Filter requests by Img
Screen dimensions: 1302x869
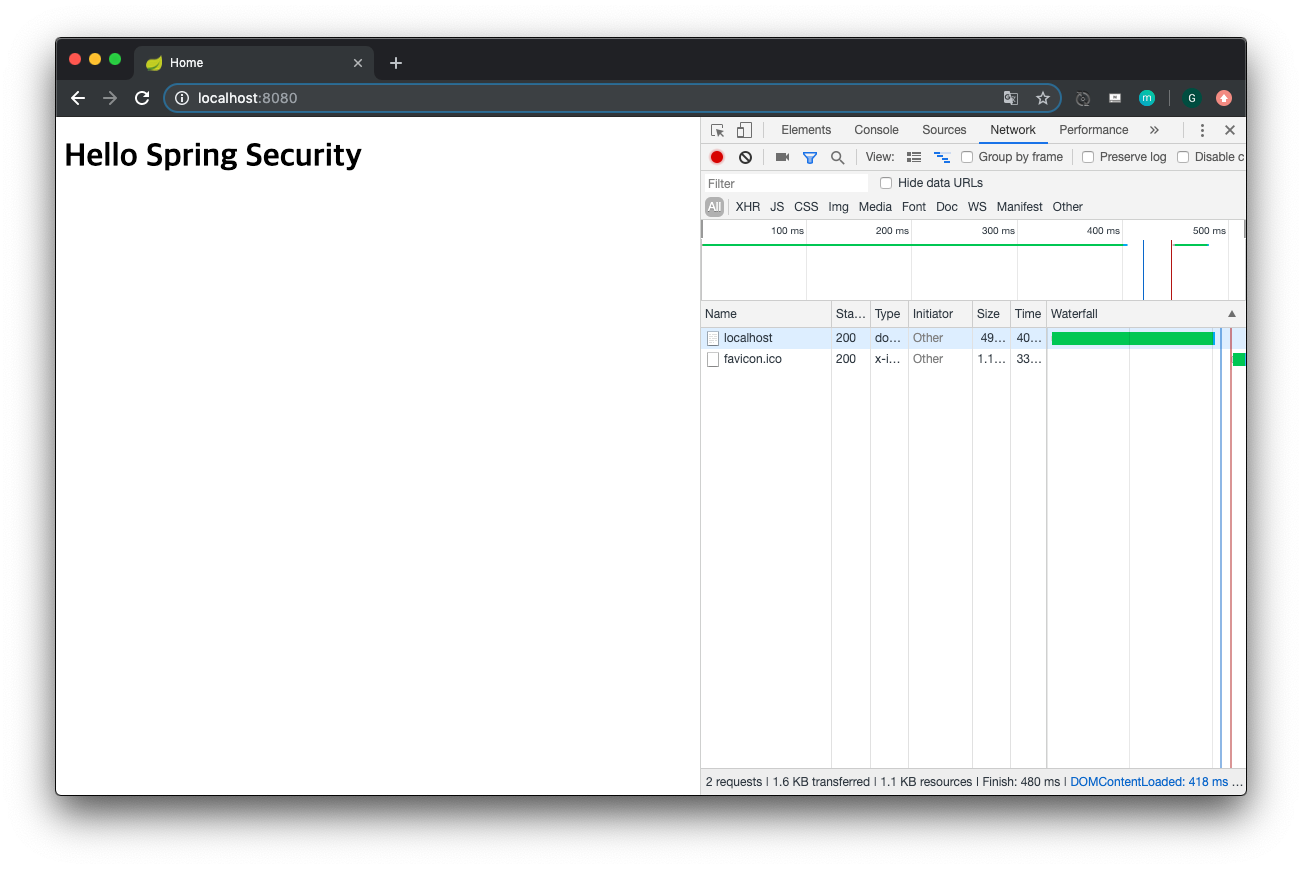[838, 207]
